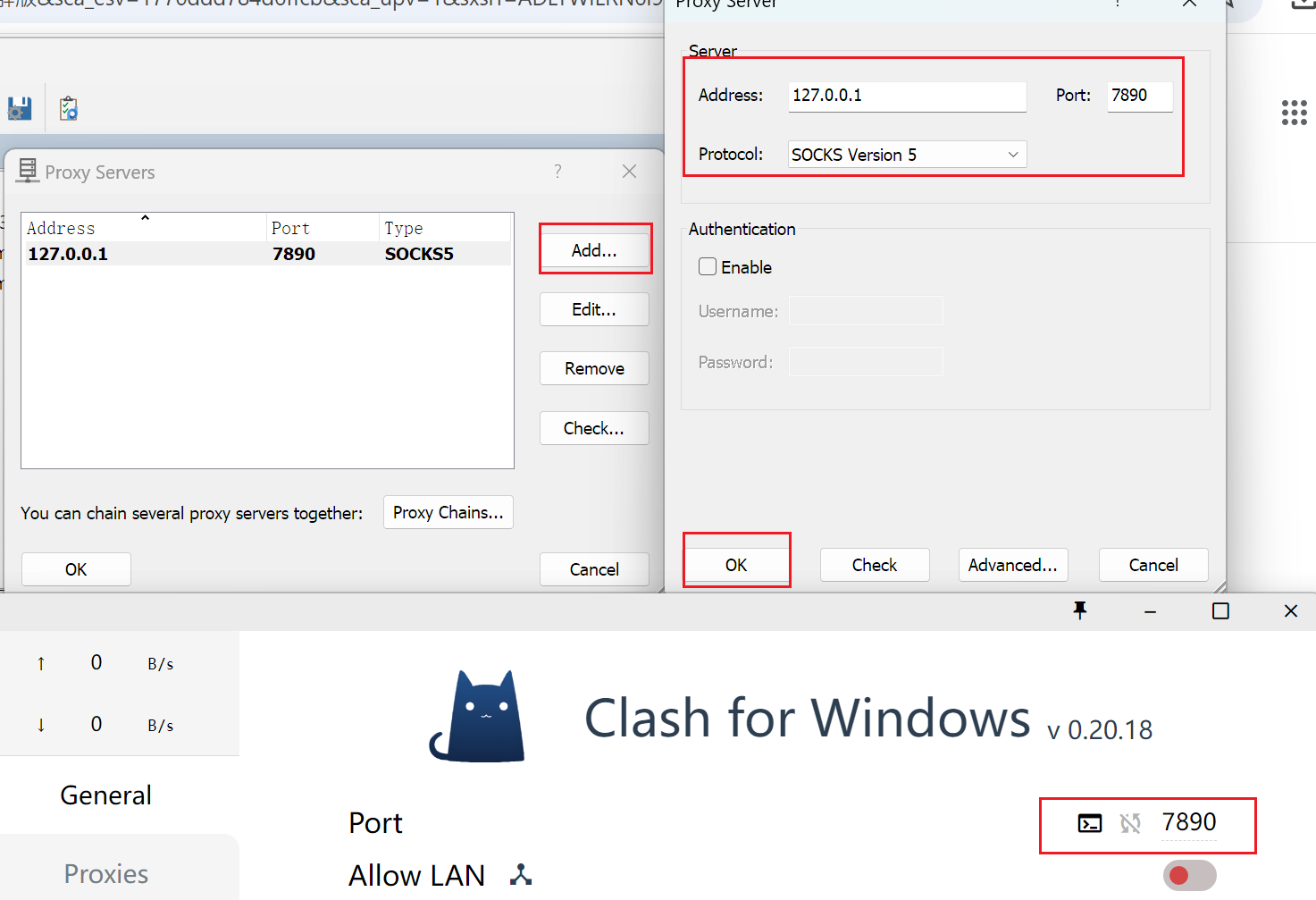Click the SOCKS5 type cell
The height and width of the screenshot is (900, 1316).
pyautogui.click(x=419, y=254)
